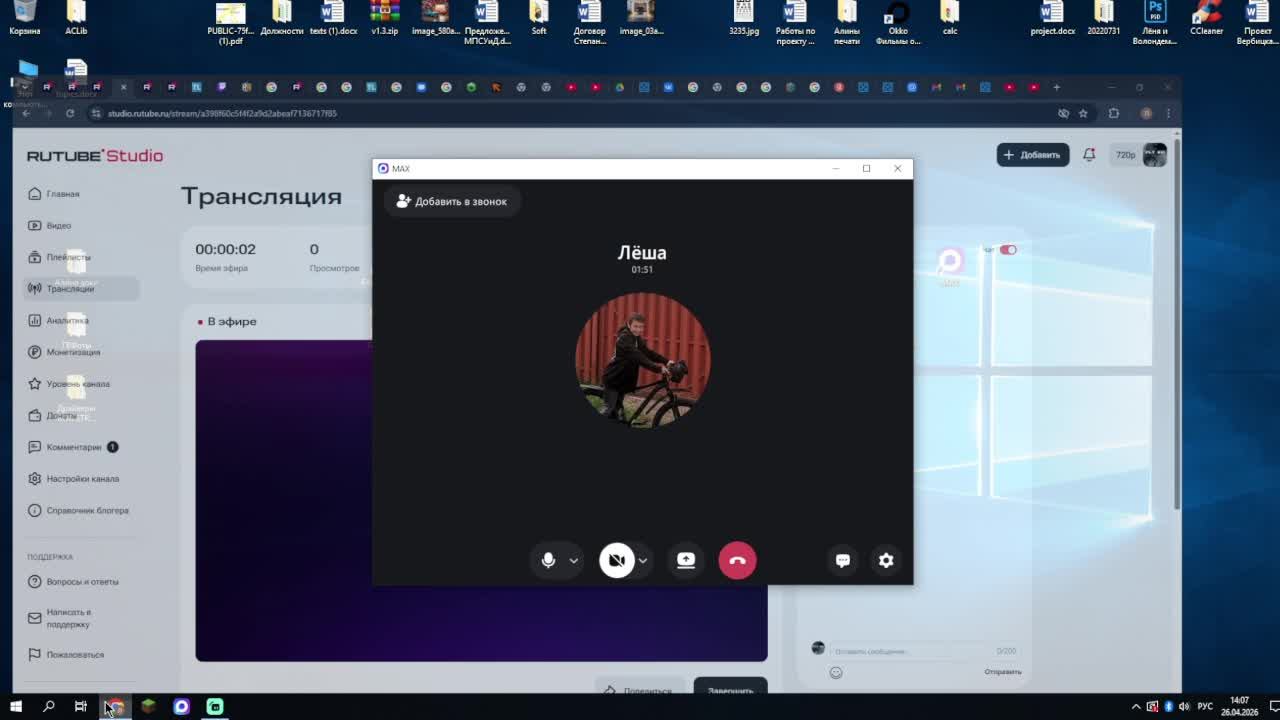
Task: Show hidden system tray icons
Action: (x=1136, y=706)
